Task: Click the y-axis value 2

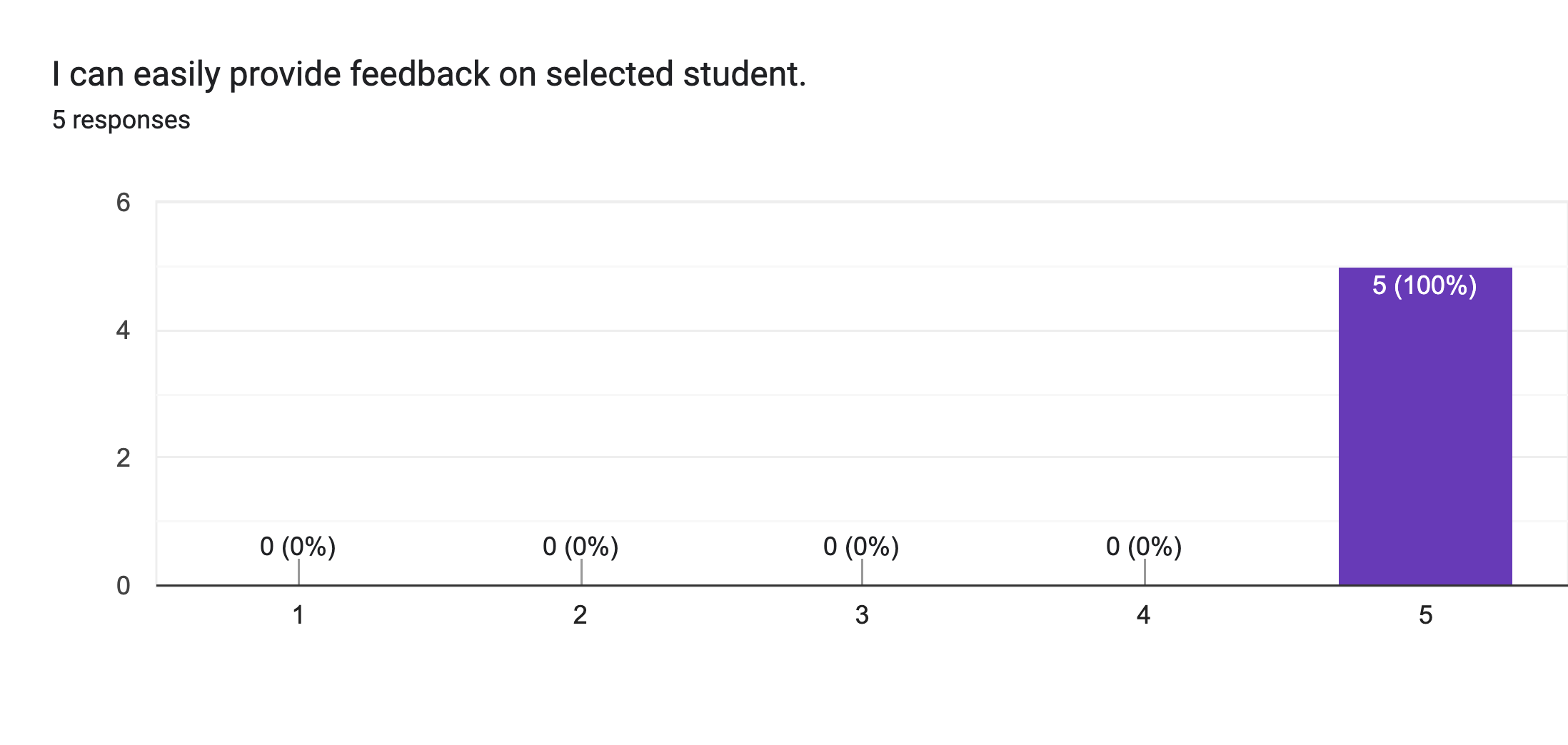Action: click(x=124, y=458)
